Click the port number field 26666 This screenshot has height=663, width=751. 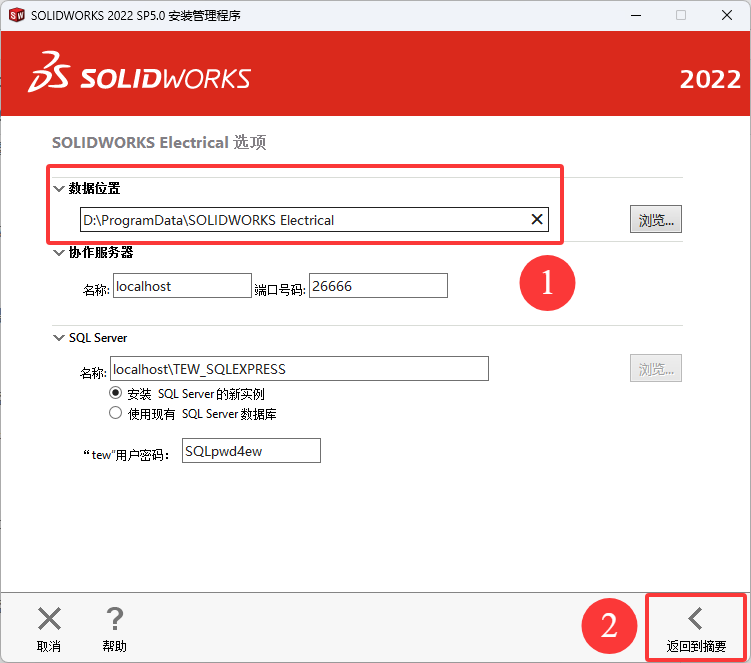(x=378, y=286)
